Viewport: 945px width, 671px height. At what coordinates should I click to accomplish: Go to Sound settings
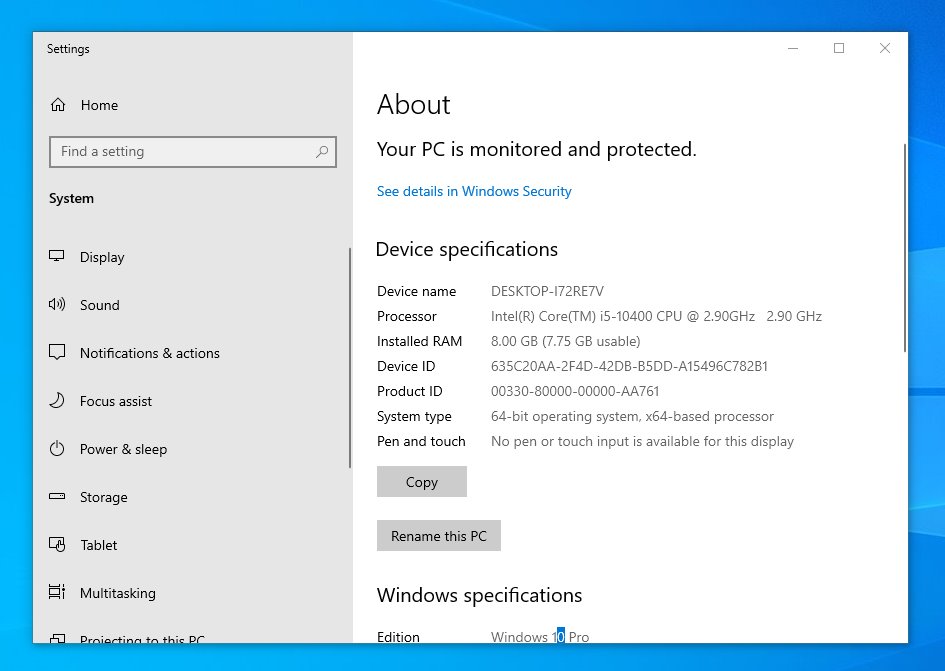point(99,305)
